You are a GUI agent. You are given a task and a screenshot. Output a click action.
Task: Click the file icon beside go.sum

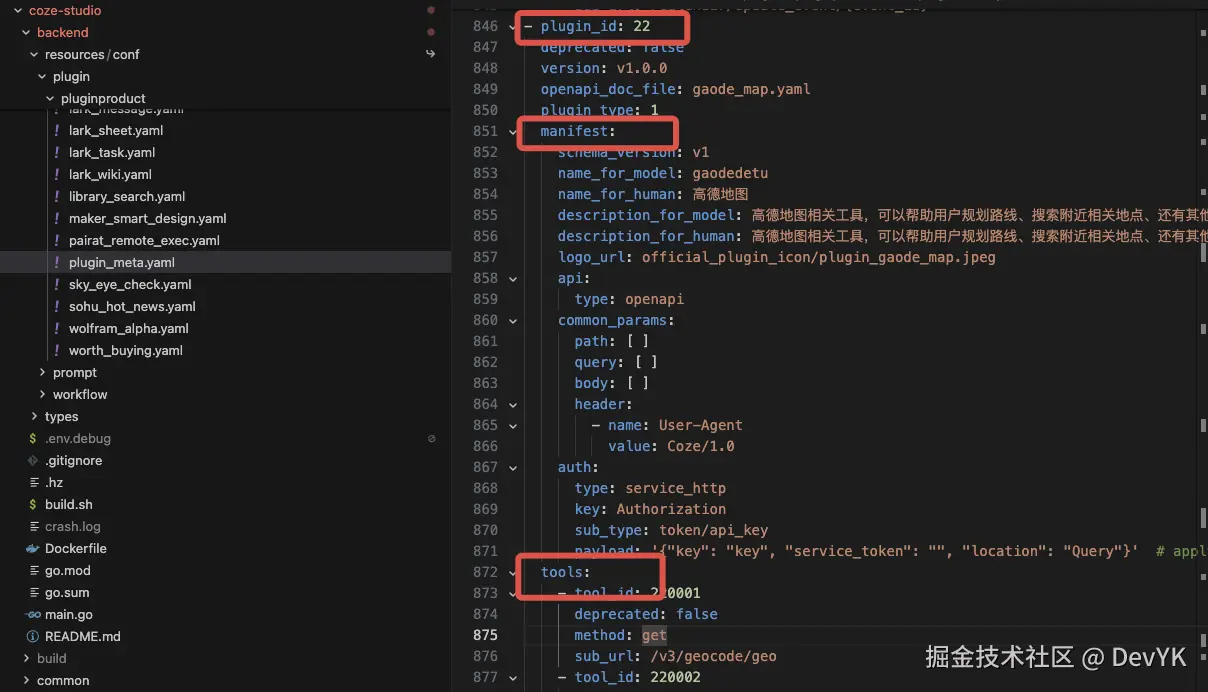[33, 593]
